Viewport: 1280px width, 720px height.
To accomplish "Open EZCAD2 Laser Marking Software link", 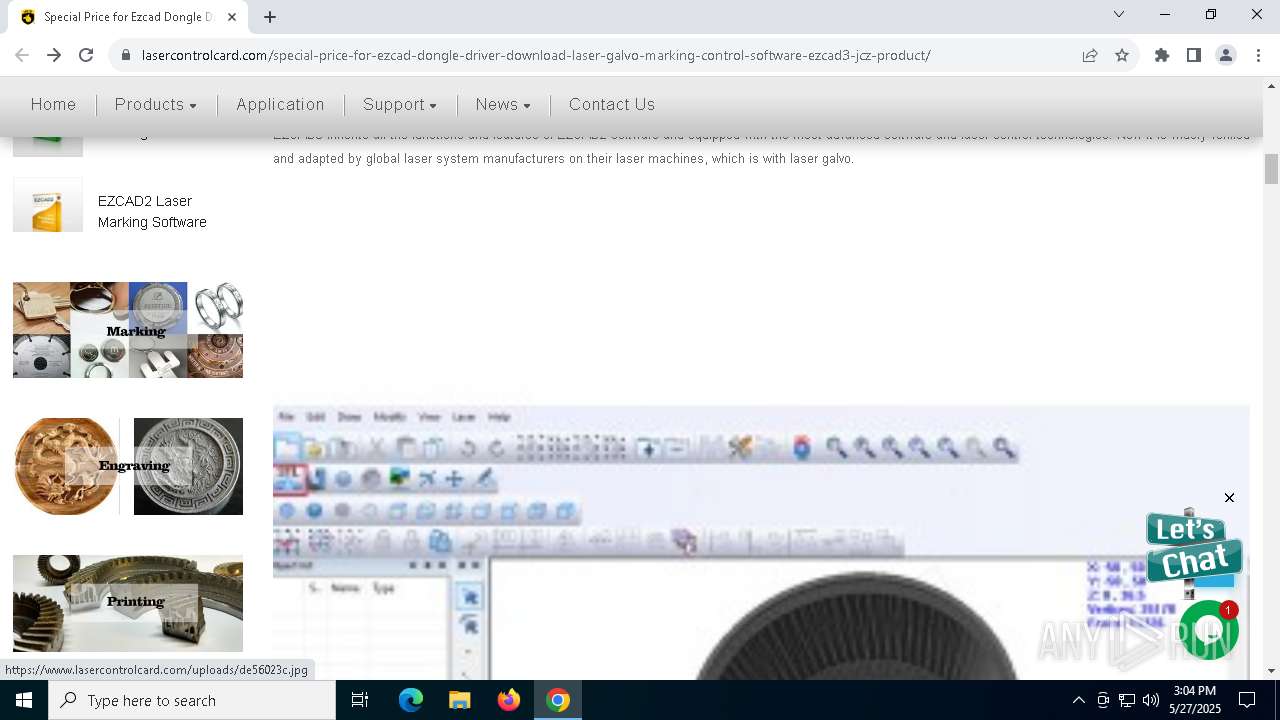I will pyautogui.click(x=152, y=211).
